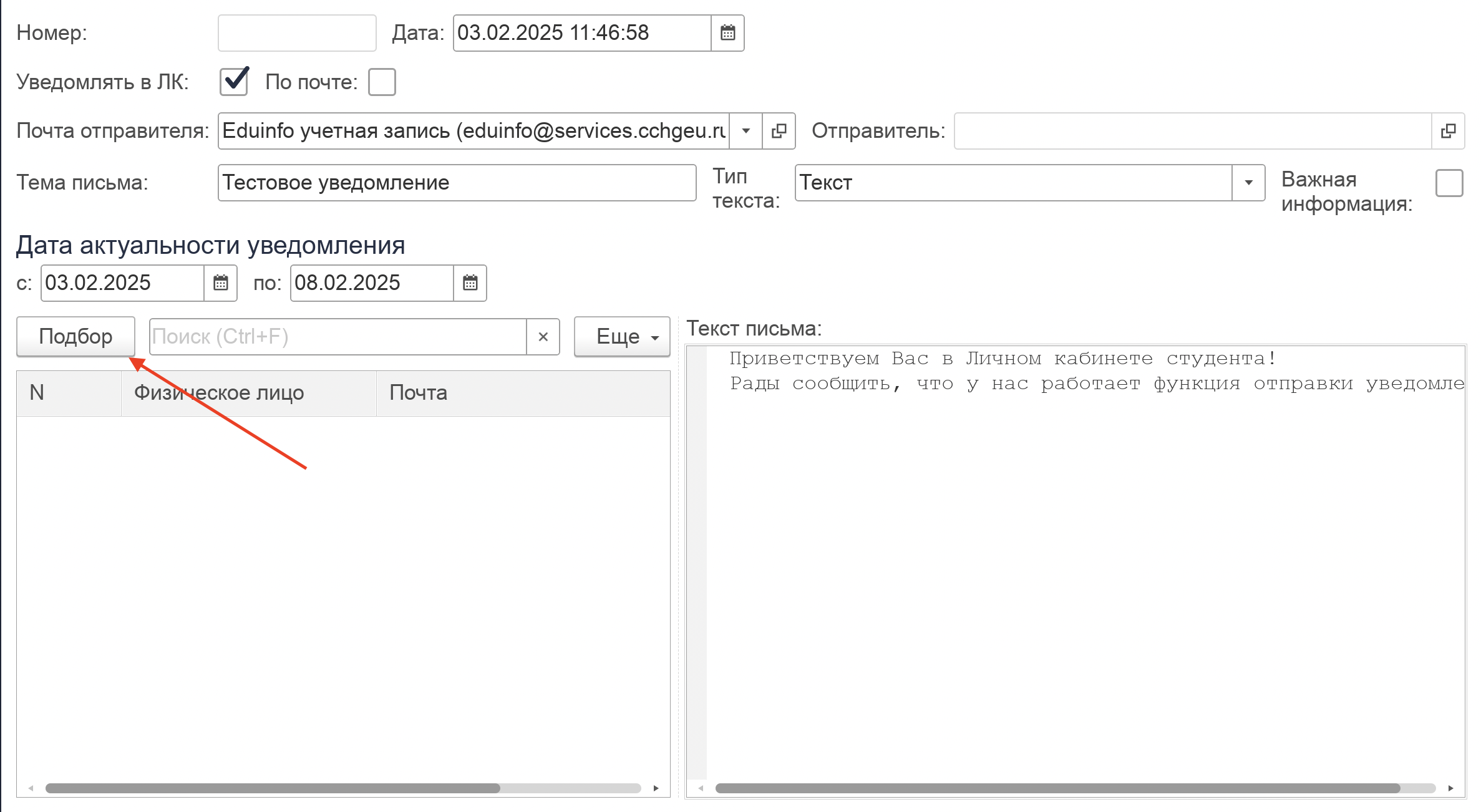Uncheck Уведомлять в ЛК checkbox
1481x812 pixels.
coord(234,82)
